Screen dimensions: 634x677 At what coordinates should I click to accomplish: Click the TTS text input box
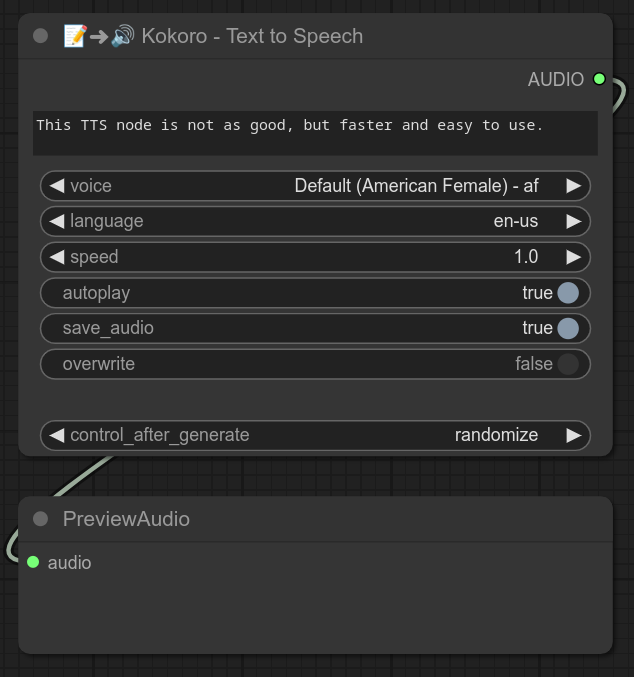pos(315,132)
